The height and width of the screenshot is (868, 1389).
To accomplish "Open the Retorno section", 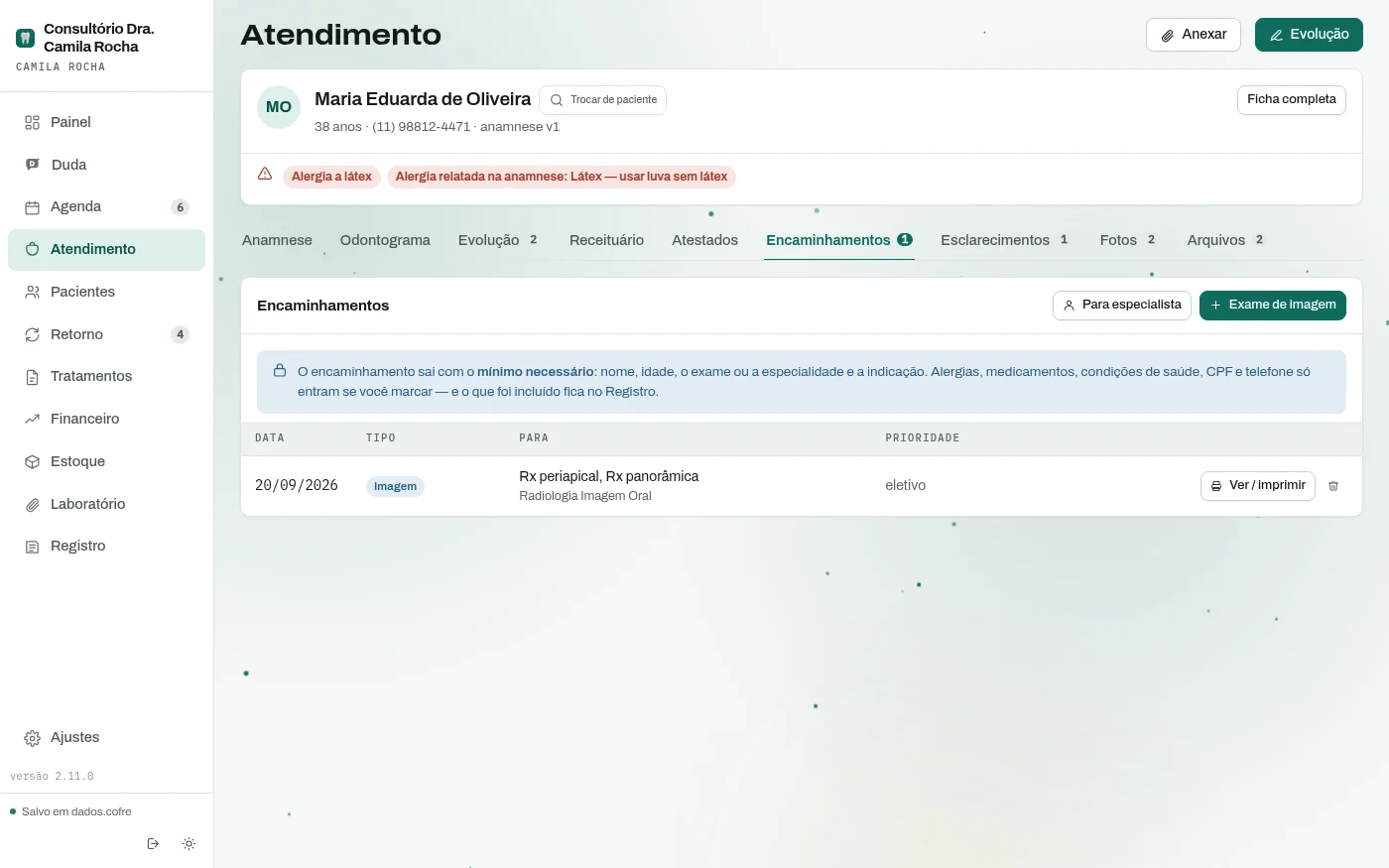I will point(106,334).
